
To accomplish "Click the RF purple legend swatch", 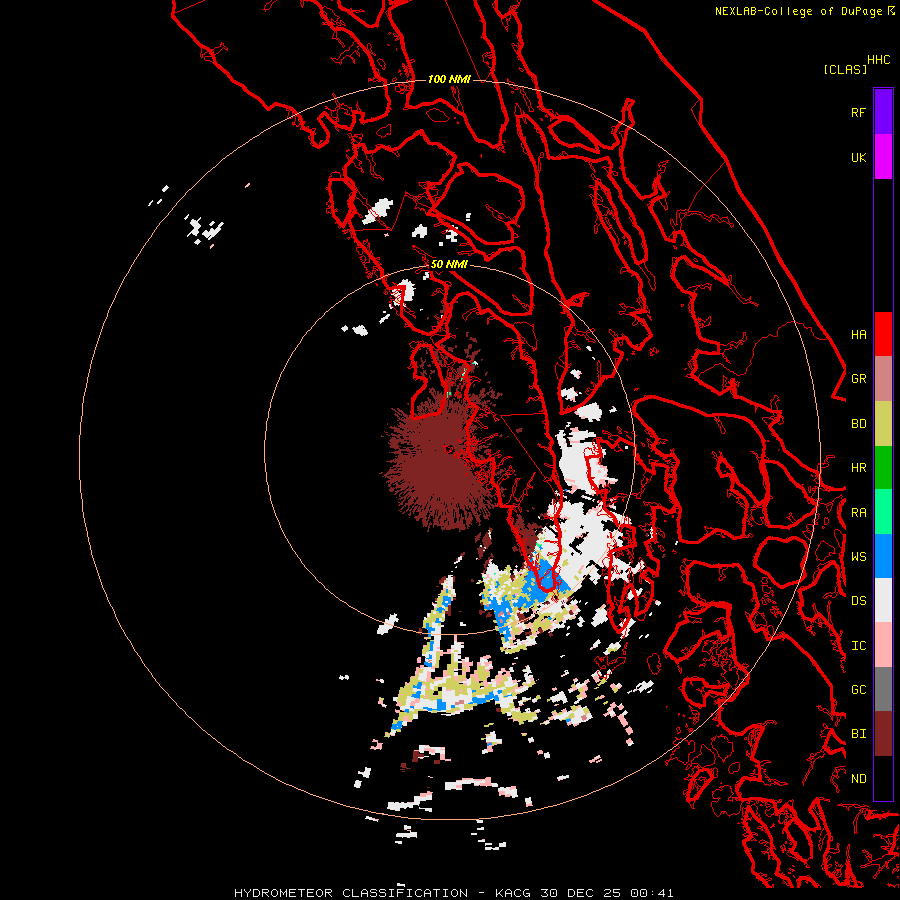I will point(883,112).
